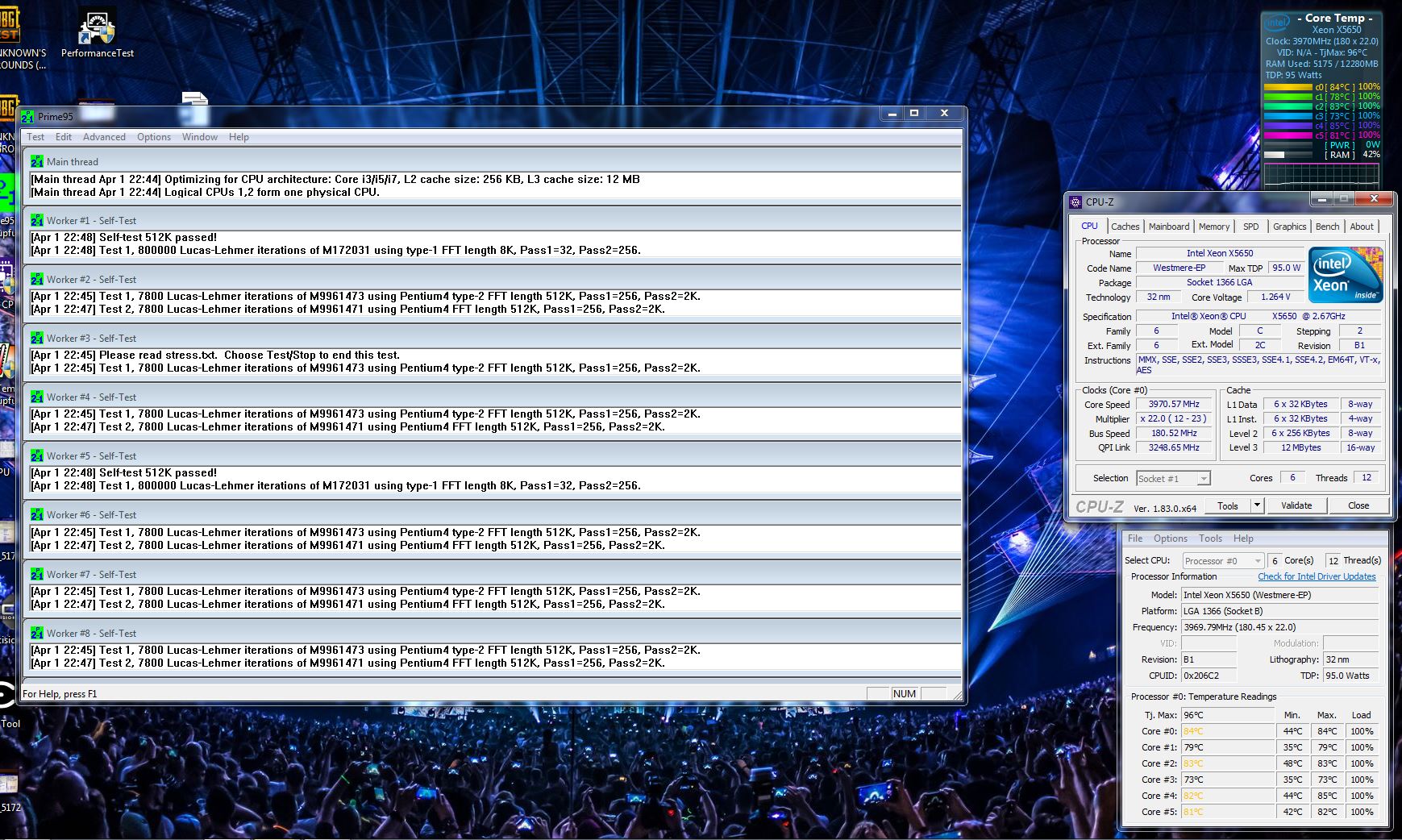The width and height of the screenshot is (1402, 840).
Task: Click the Worker #1 Self-Test icon
Action: pyautogui.click(x=37, y=220)
